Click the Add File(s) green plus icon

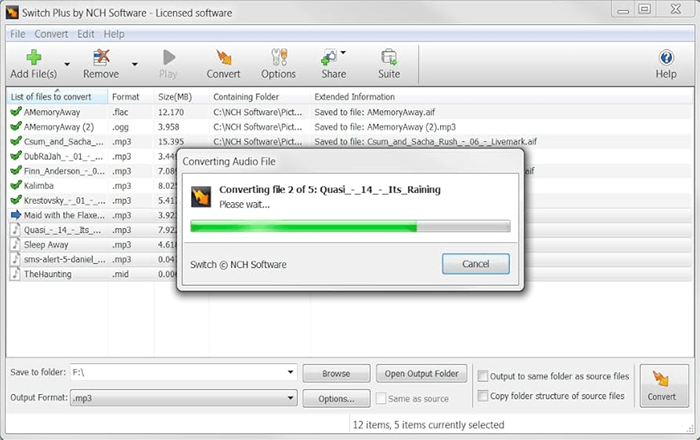[33, 57]
